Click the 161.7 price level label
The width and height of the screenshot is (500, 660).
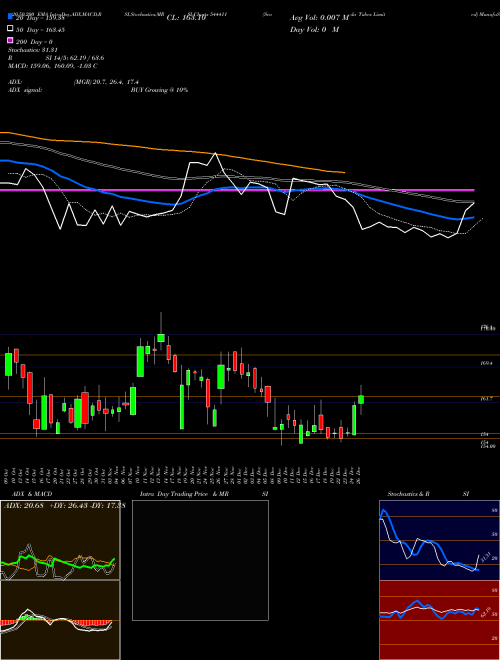click(x=487, y=398)
